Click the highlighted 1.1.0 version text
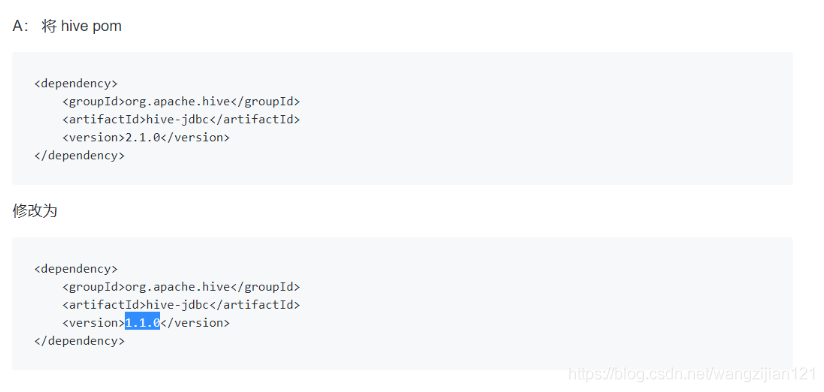The image size is (824, 392). coord(142,323)
